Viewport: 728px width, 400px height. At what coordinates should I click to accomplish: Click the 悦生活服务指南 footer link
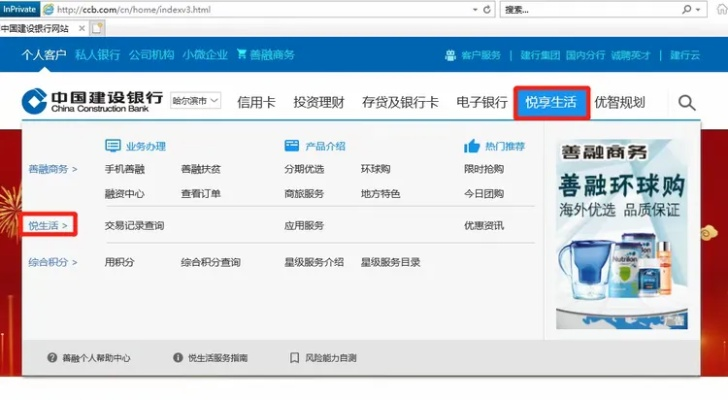tap(218, 358)
